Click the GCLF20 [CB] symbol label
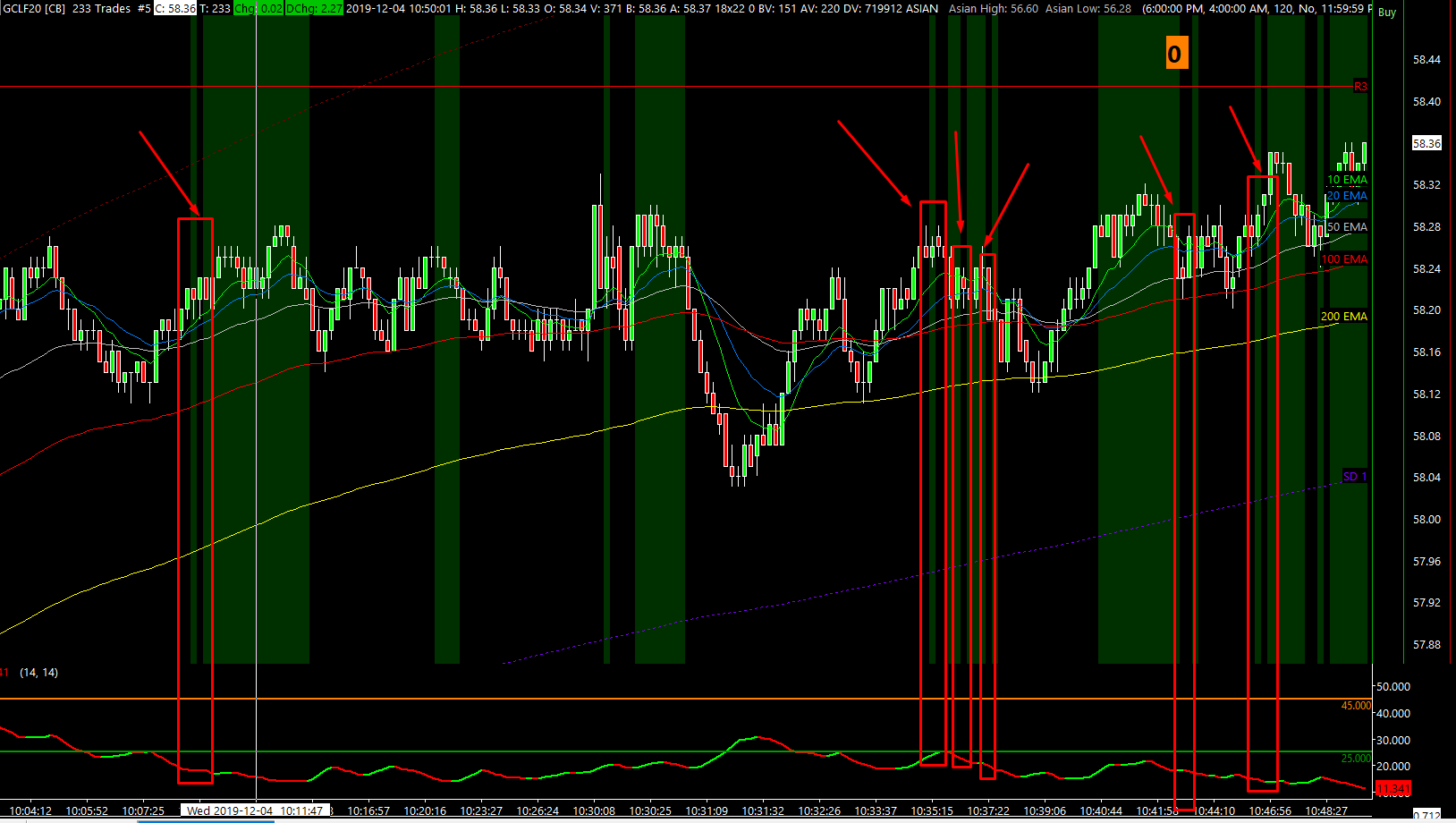The image size is (1456, 823). click(34, 8)
